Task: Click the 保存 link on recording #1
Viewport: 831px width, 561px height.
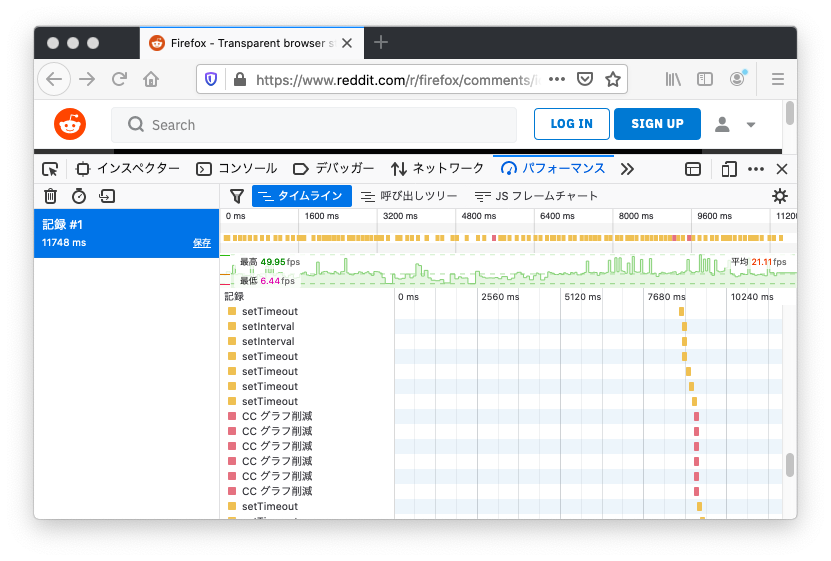Action: tap(202, 243)
